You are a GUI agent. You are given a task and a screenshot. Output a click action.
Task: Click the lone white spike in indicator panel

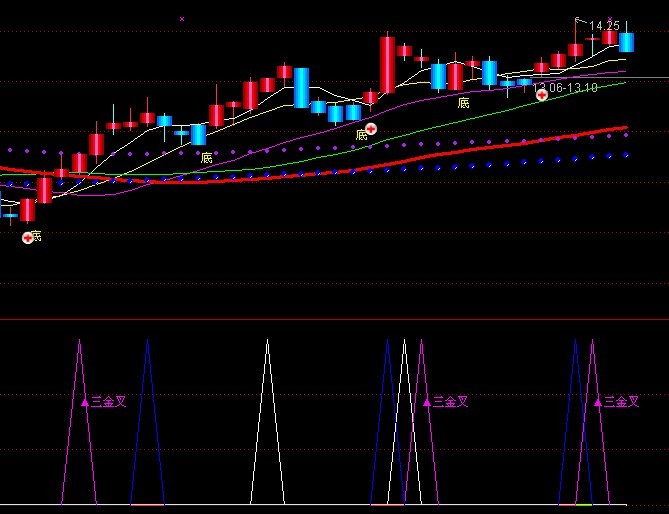click(268, 421)
